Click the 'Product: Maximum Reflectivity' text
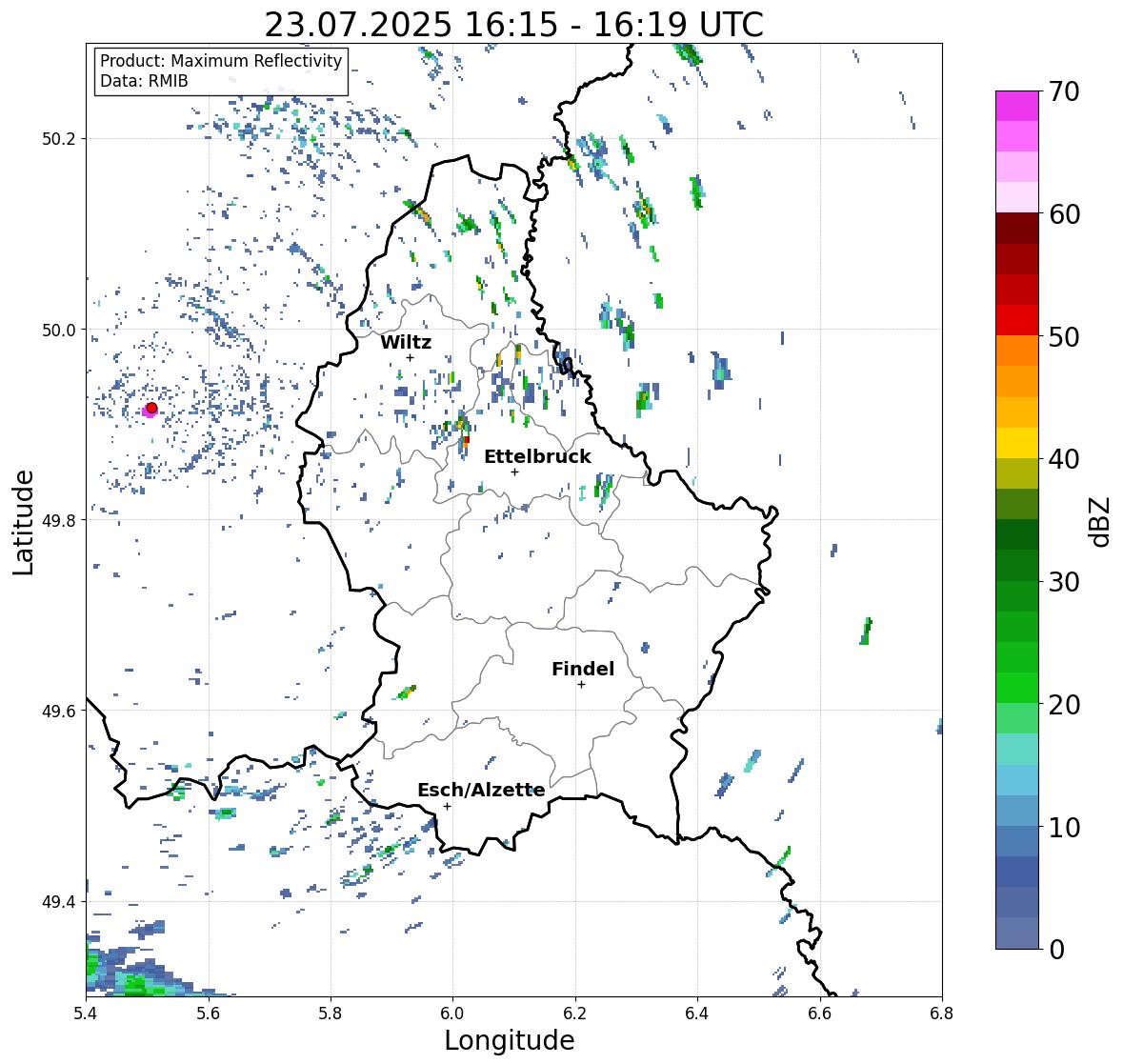Viewport: 1123px width, 1064px height. pyautogui.click(x=221, y=61)
